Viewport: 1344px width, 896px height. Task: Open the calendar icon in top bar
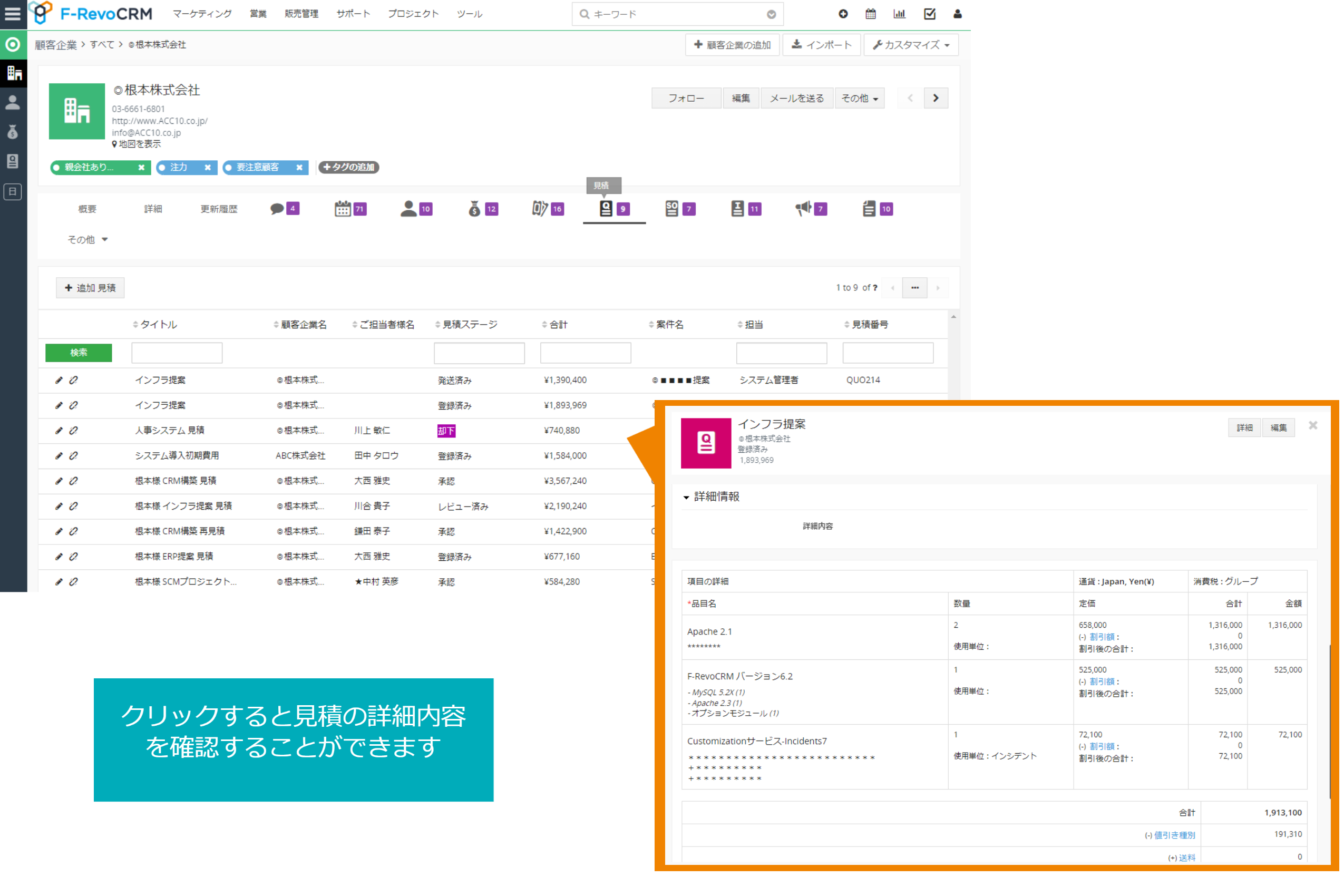pyautogui.click(x=870, y=14)
